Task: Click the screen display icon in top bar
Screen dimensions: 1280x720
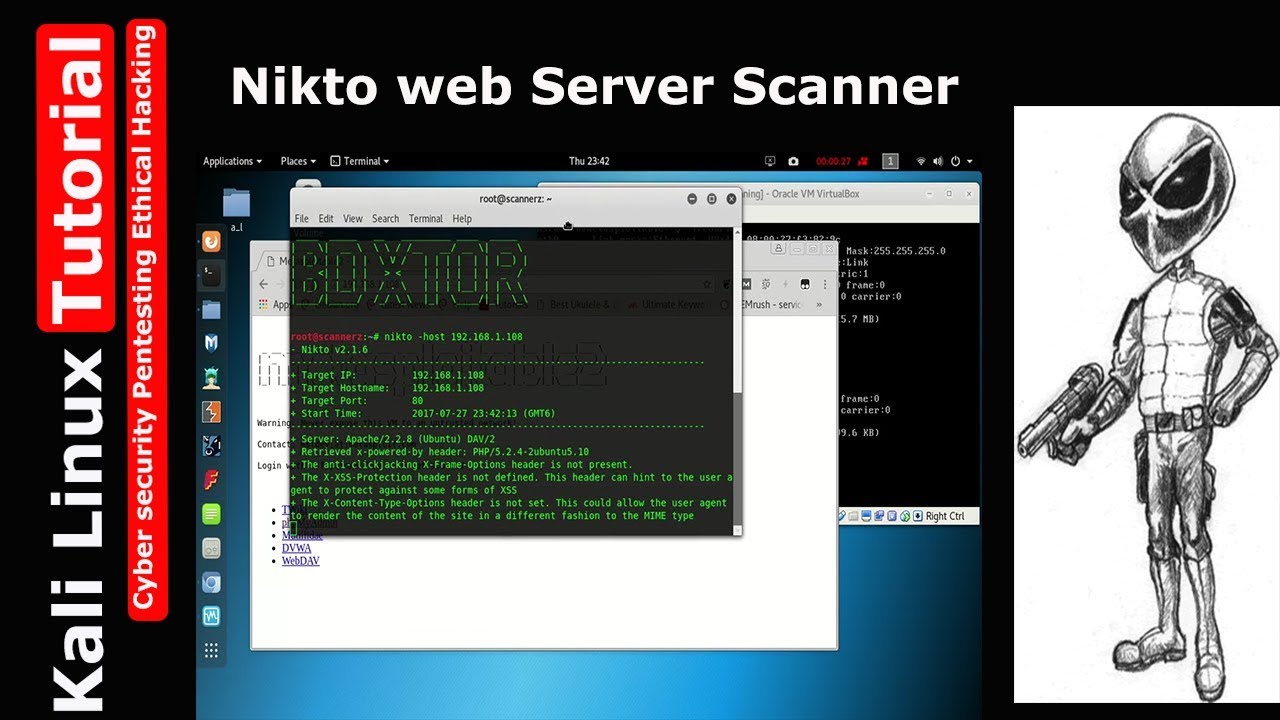Action: point(770,161)
